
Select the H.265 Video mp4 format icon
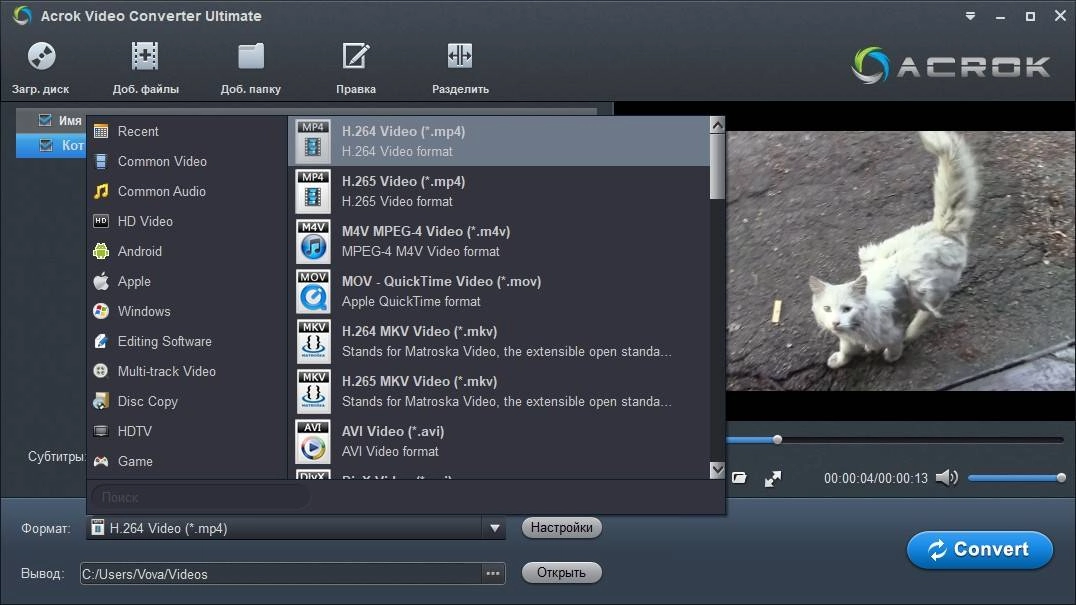click(313, 191)
